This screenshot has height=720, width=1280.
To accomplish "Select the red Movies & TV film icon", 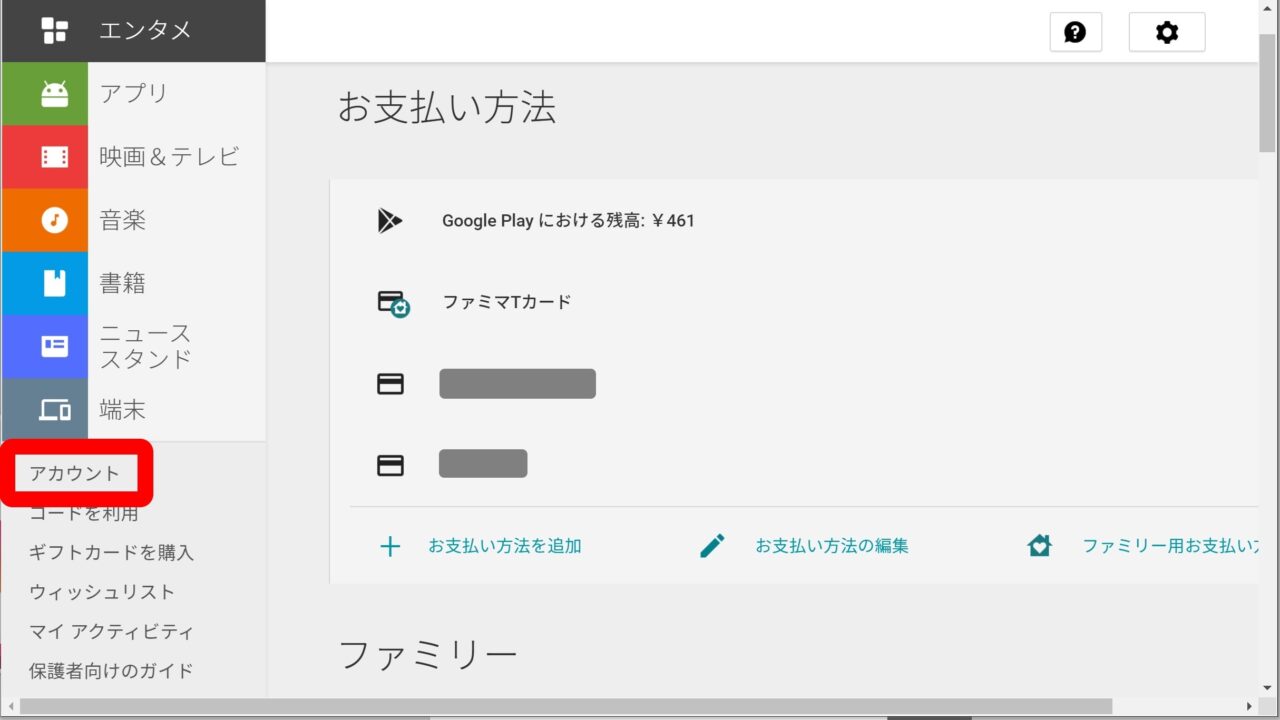I will click(54, 157).
